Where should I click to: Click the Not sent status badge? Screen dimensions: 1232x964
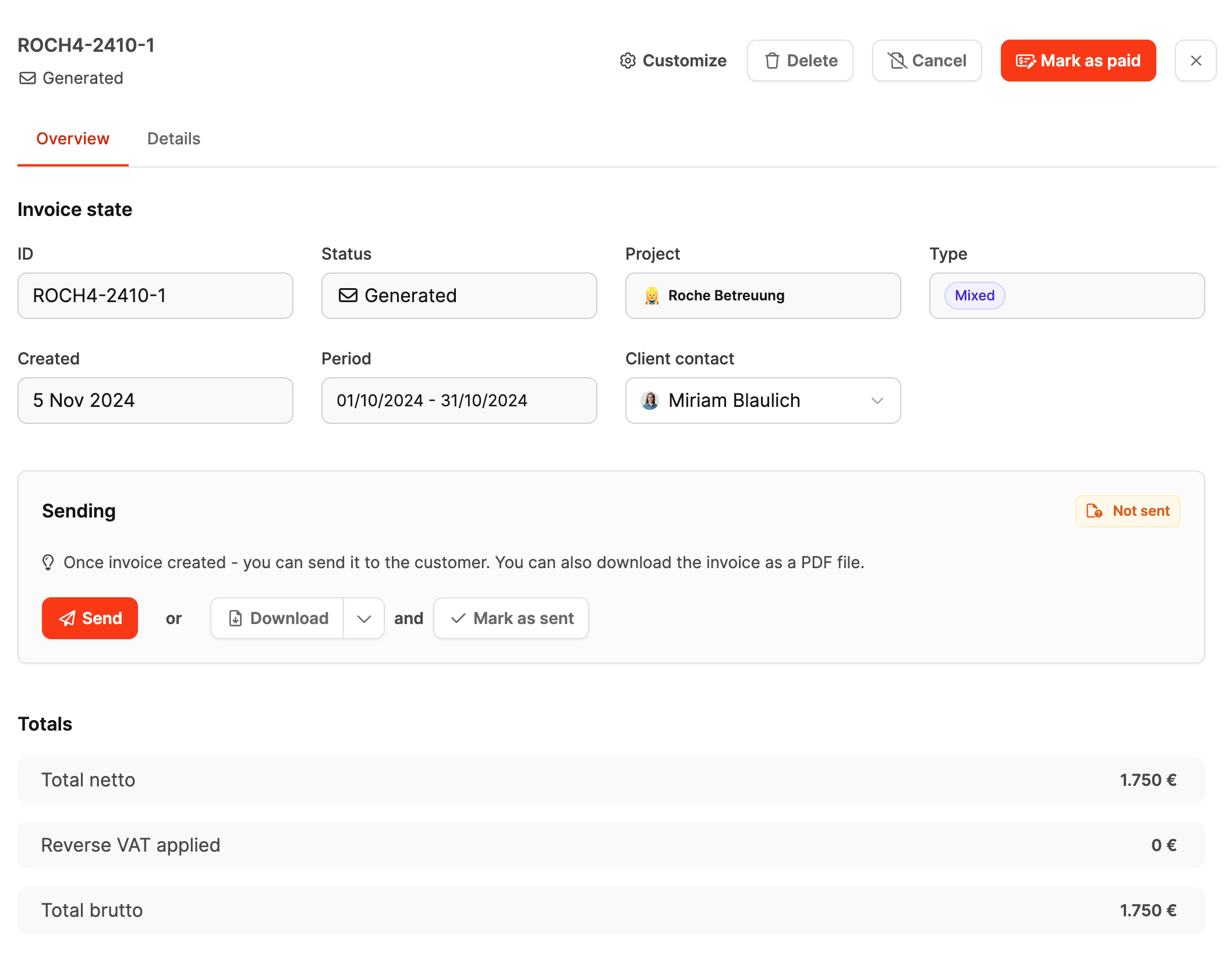1127,511
